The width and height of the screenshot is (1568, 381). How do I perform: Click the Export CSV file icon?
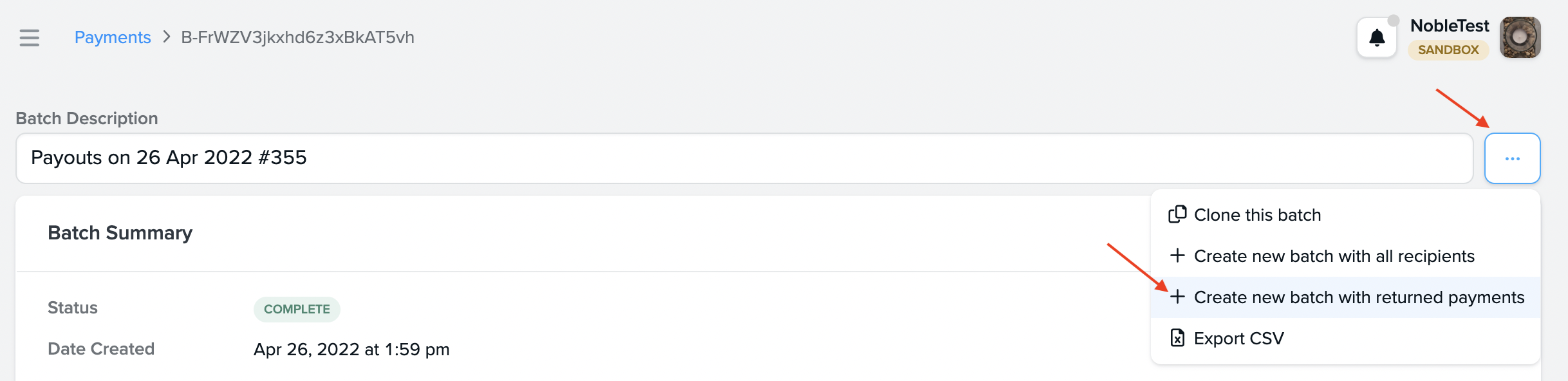pos(1177,338)
